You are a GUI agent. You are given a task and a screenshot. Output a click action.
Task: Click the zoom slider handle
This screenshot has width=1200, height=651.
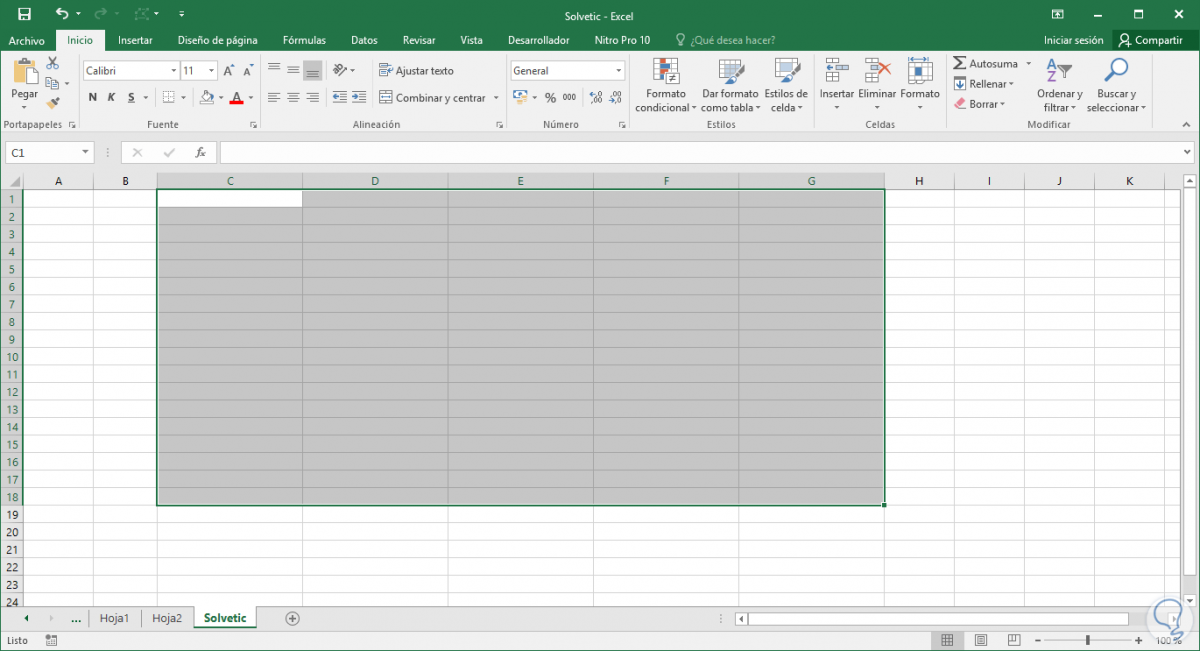(x=1088, y=640)
